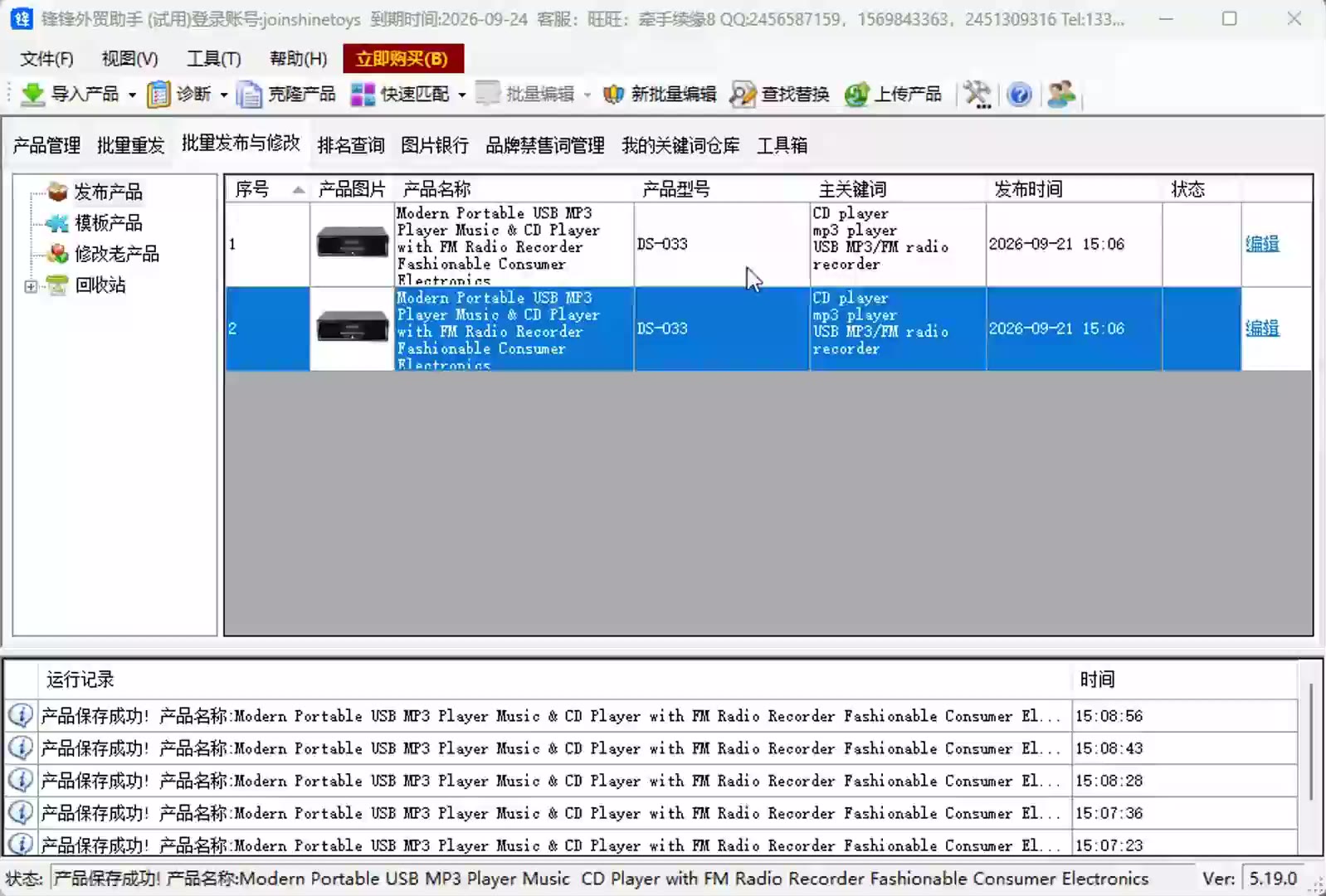Image resolution: width=1326 pixels, height=896 pixels.
Task: Click the product thumbnail in row 2
Action: coord(352,329)
